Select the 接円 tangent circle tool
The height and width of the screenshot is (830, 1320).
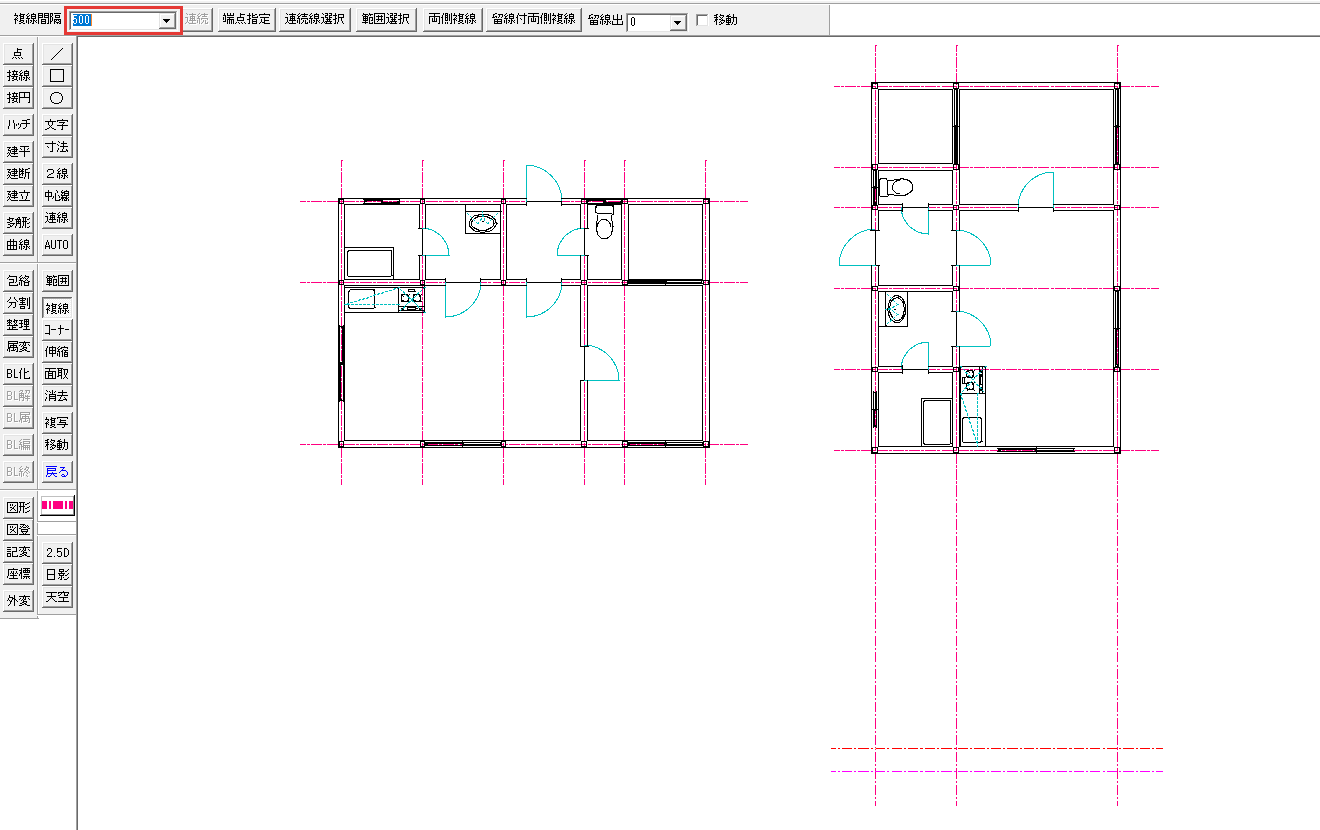(18, 98)
